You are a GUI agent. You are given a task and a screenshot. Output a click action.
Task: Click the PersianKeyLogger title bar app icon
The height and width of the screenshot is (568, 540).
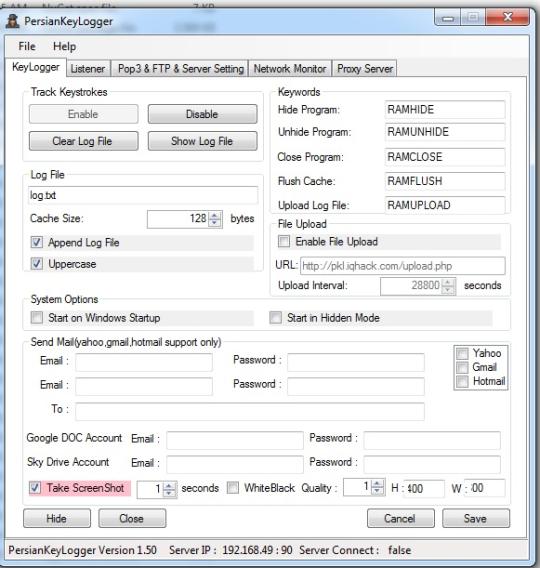(13, 22)
